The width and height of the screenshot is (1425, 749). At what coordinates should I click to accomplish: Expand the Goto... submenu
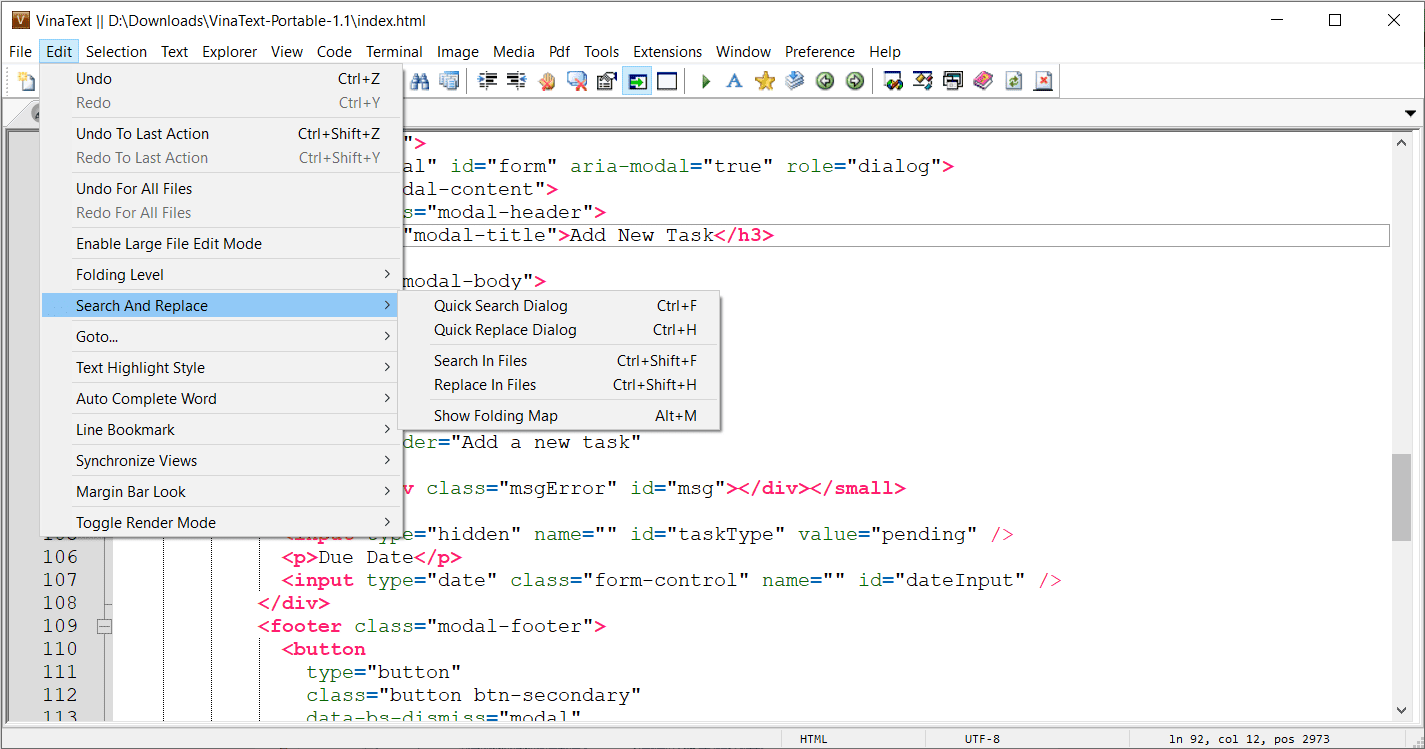221,336
